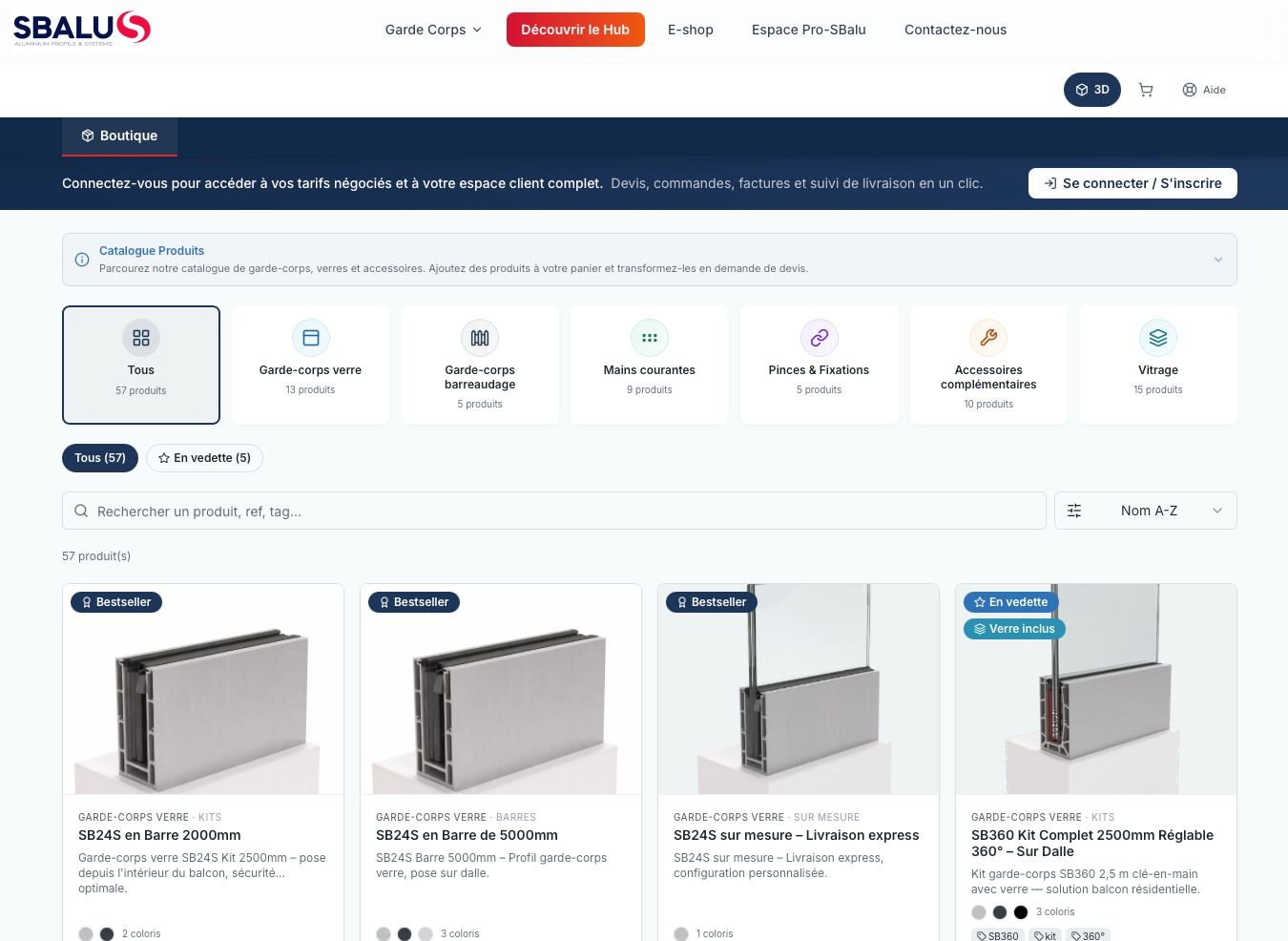Pick black swatch on SB360 kit
The image size is (1288, 941).
(1021, 912)
